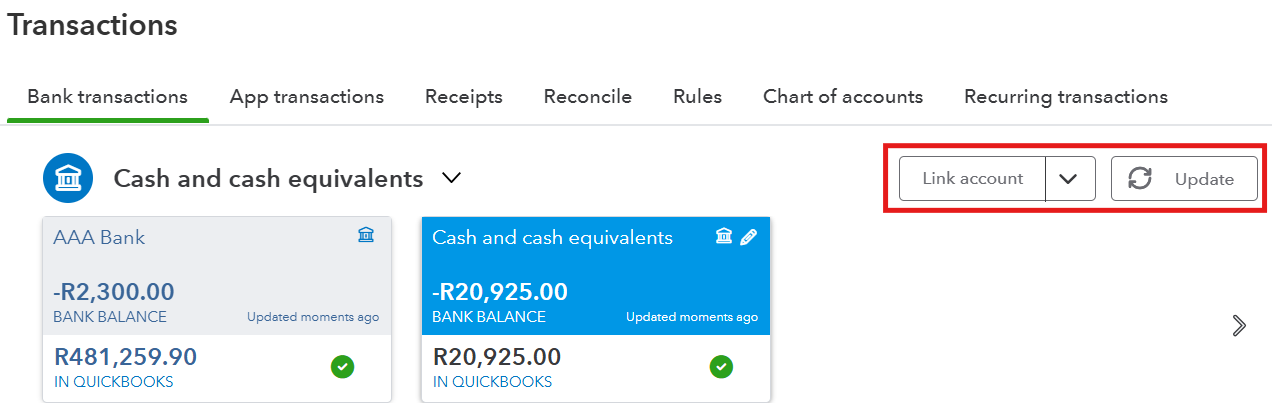The height and width of the screenshot is (403, 1272).
Task: View the Recurring transactions tab
Action: pos(1066,97)
